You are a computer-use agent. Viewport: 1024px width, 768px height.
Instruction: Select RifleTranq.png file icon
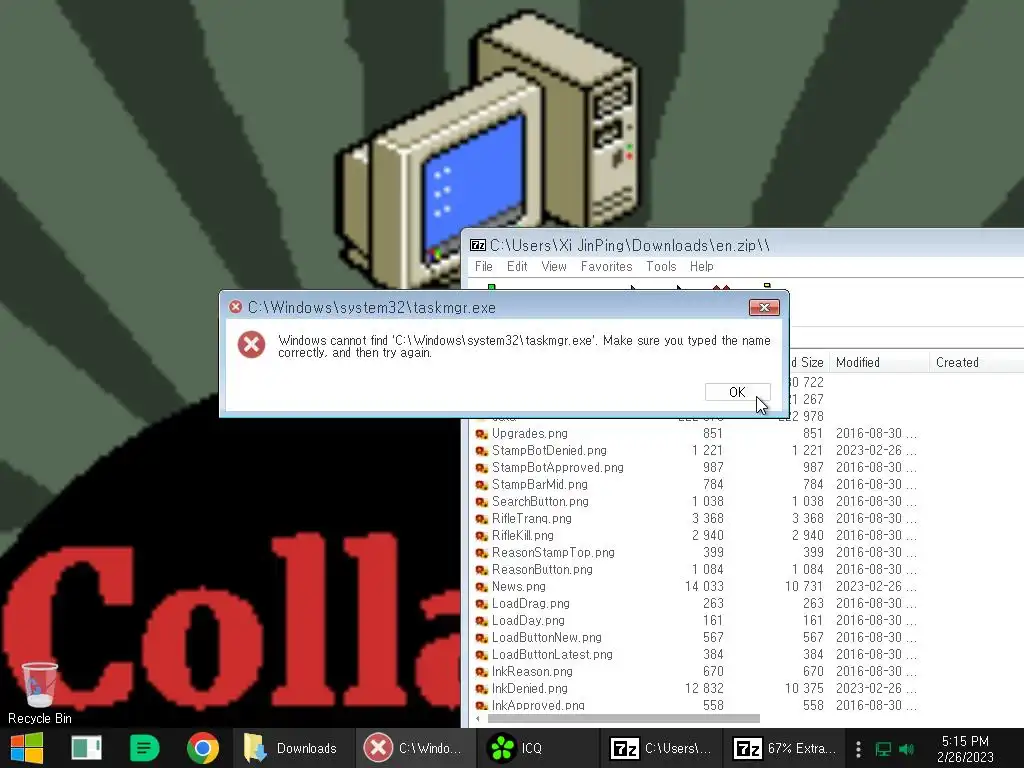click(x=482, y=519)
